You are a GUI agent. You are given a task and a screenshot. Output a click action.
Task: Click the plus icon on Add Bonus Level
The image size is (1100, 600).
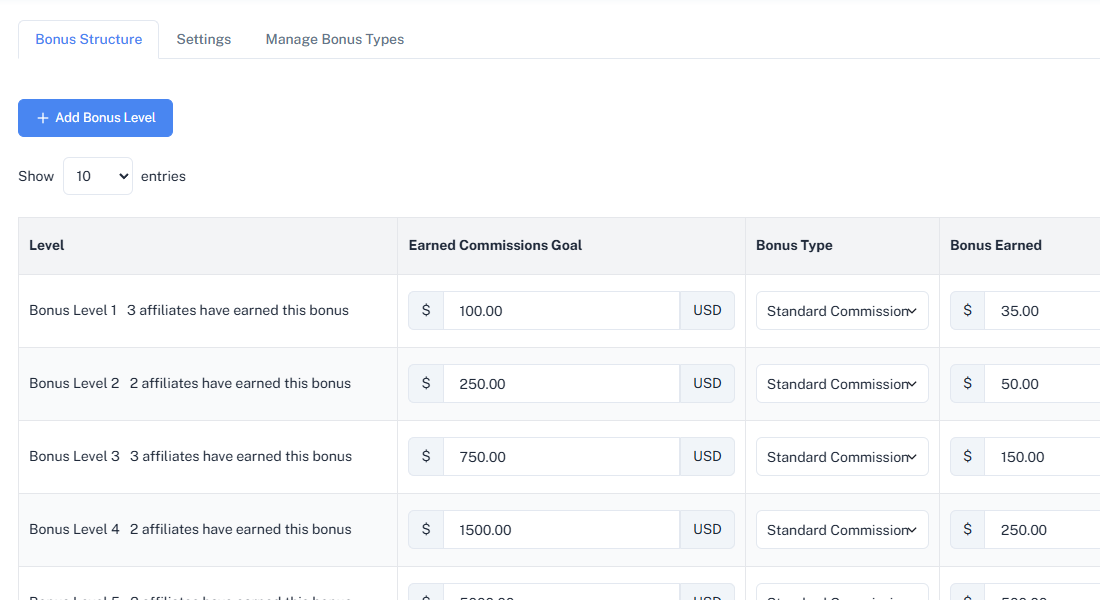coord(42,117)
